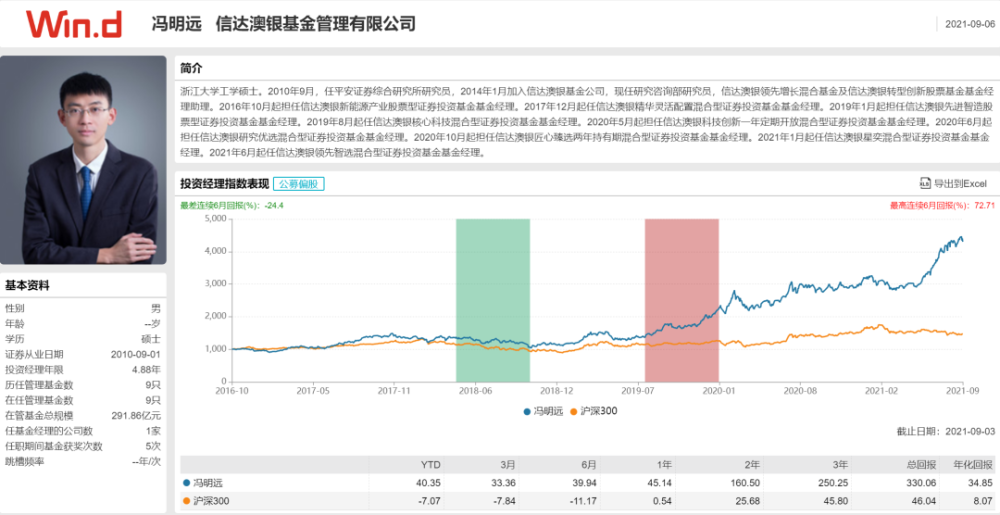Click 沪深300 row label in table
The height and width of the screenshot is (515, 1000).
pyautogui.click(x=211, y=502)
